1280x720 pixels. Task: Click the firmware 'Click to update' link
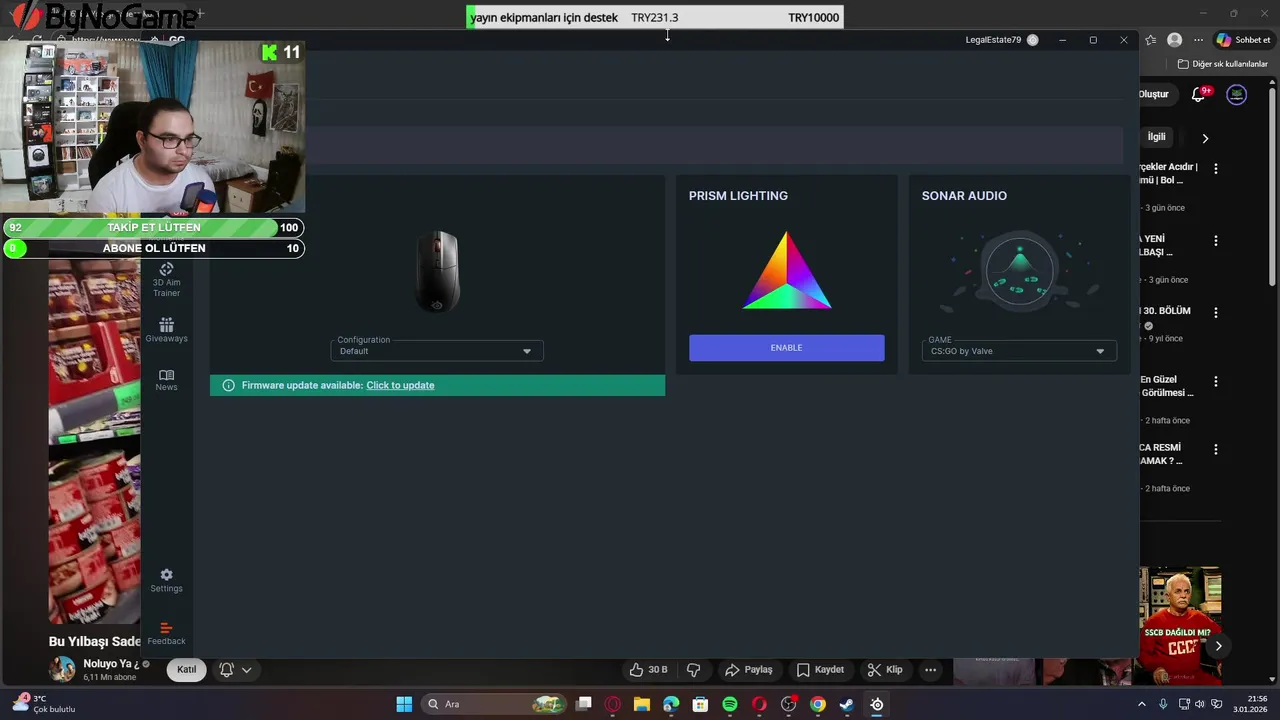click(400, 385)
